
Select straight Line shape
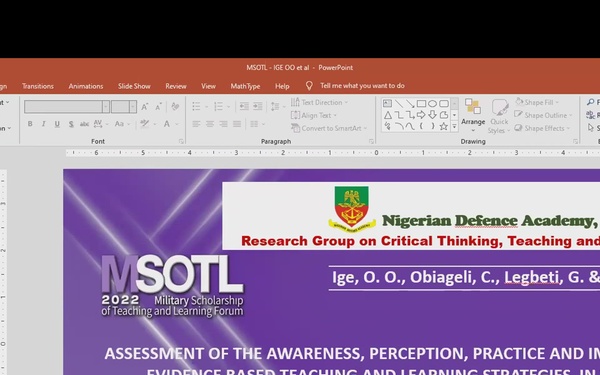point(399,103)
